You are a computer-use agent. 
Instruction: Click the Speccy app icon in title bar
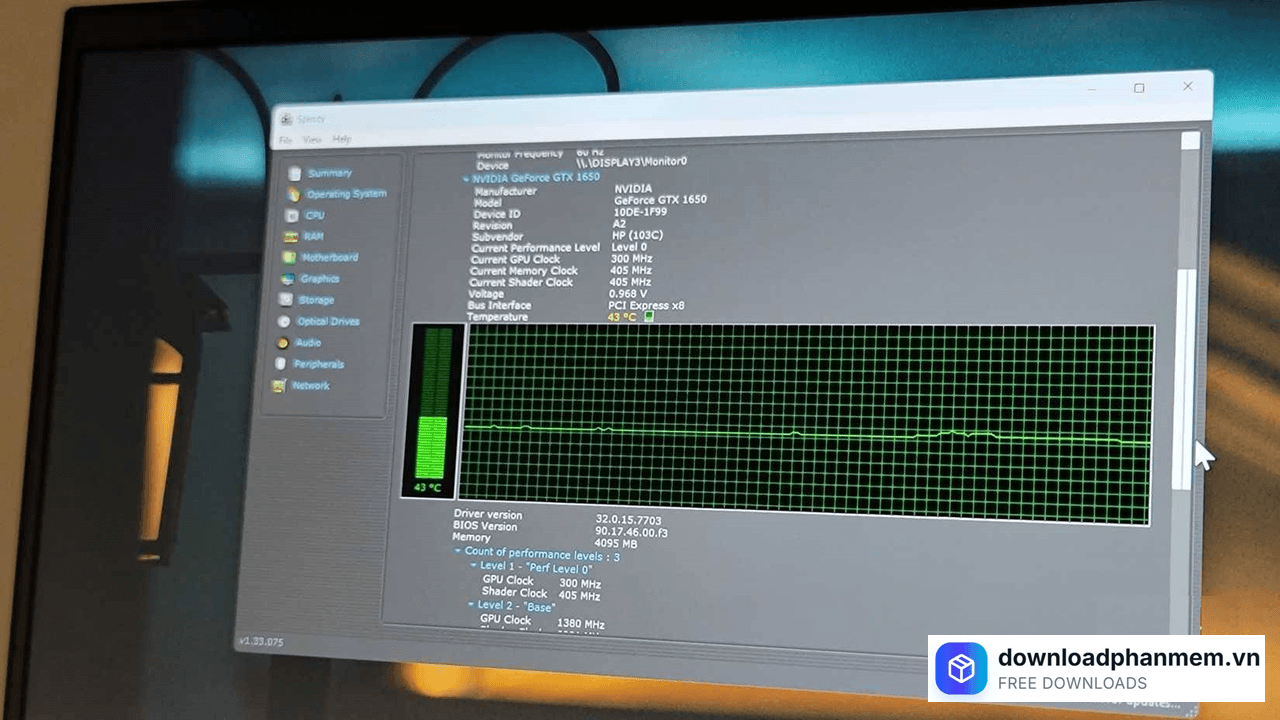(286, 118)
